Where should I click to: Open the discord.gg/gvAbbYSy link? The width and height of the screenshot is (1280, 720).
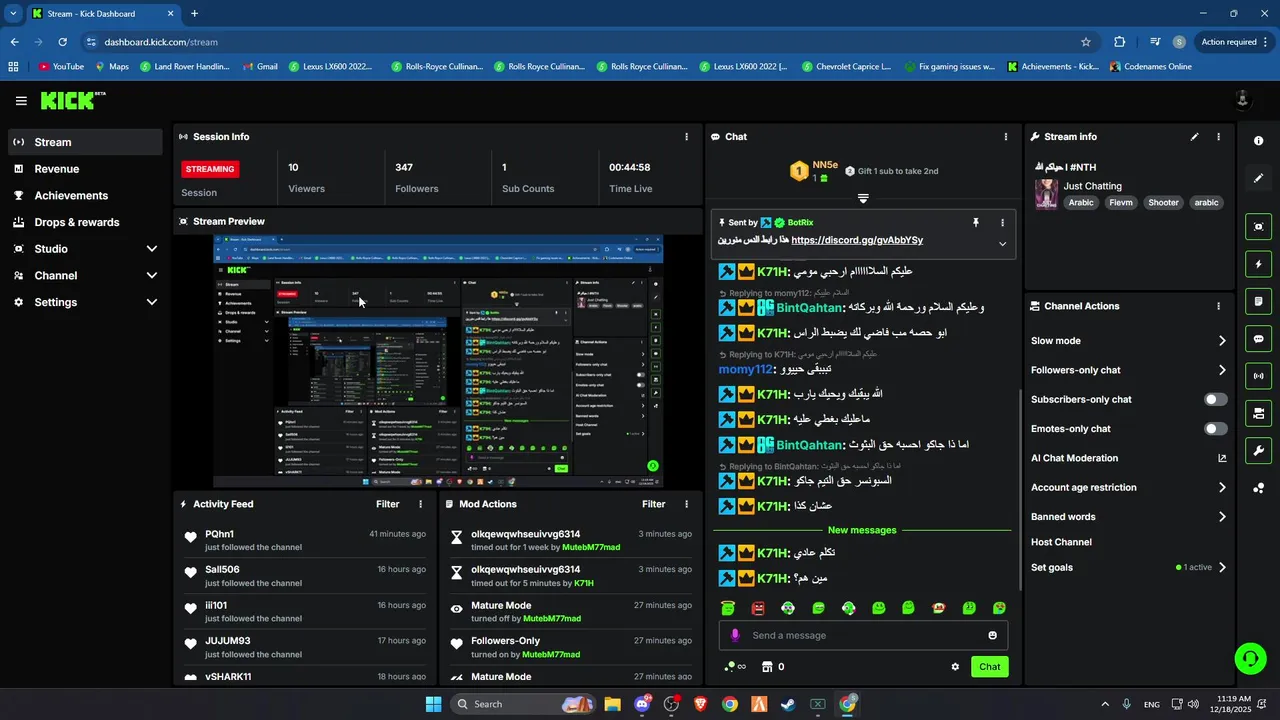pyautogui.click(x=857, y=241)
